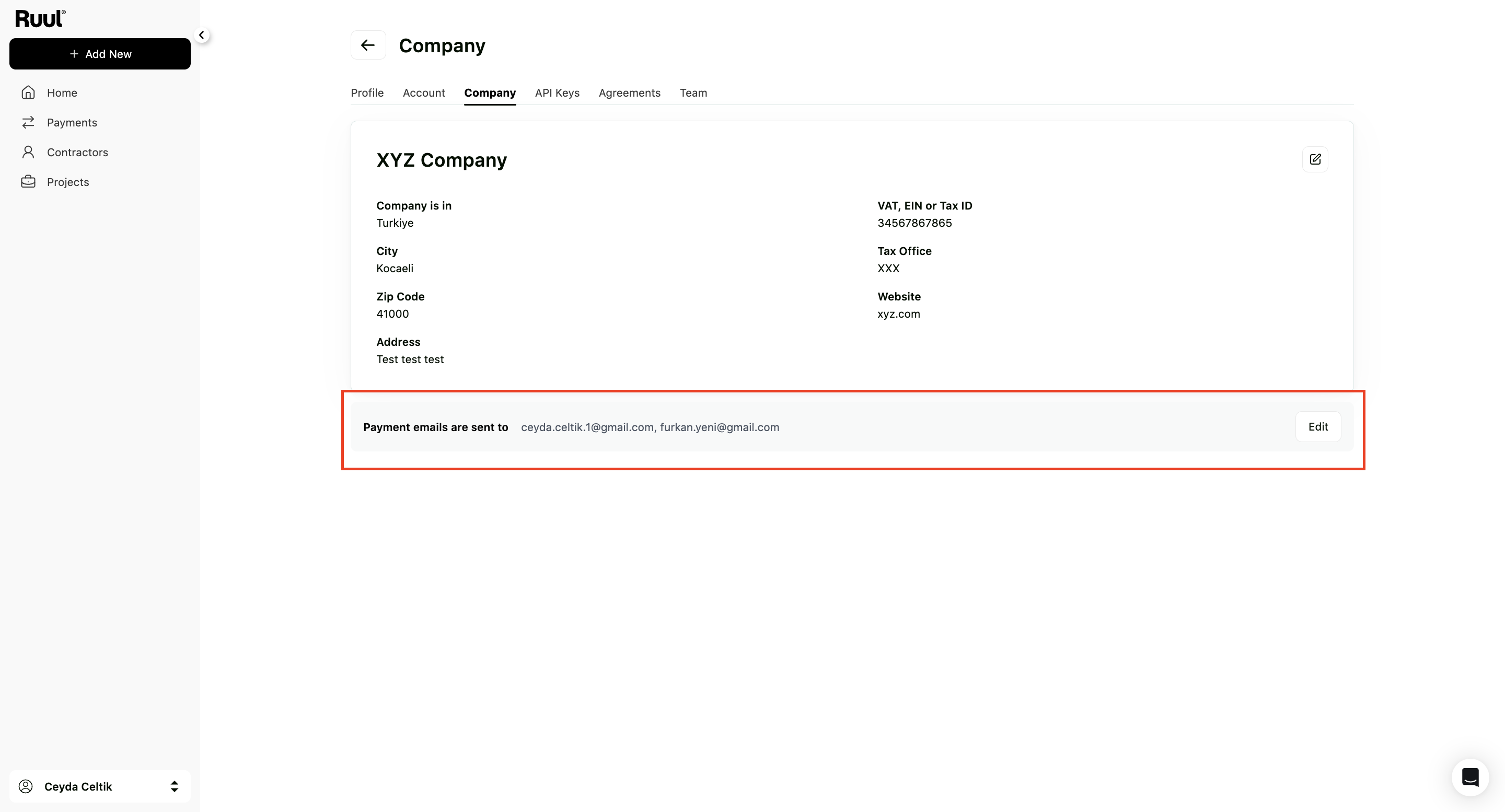The width and height of the screenshot is (1505, 812).
Task: Select the Contractors person icon
Action: click(28, 152)
